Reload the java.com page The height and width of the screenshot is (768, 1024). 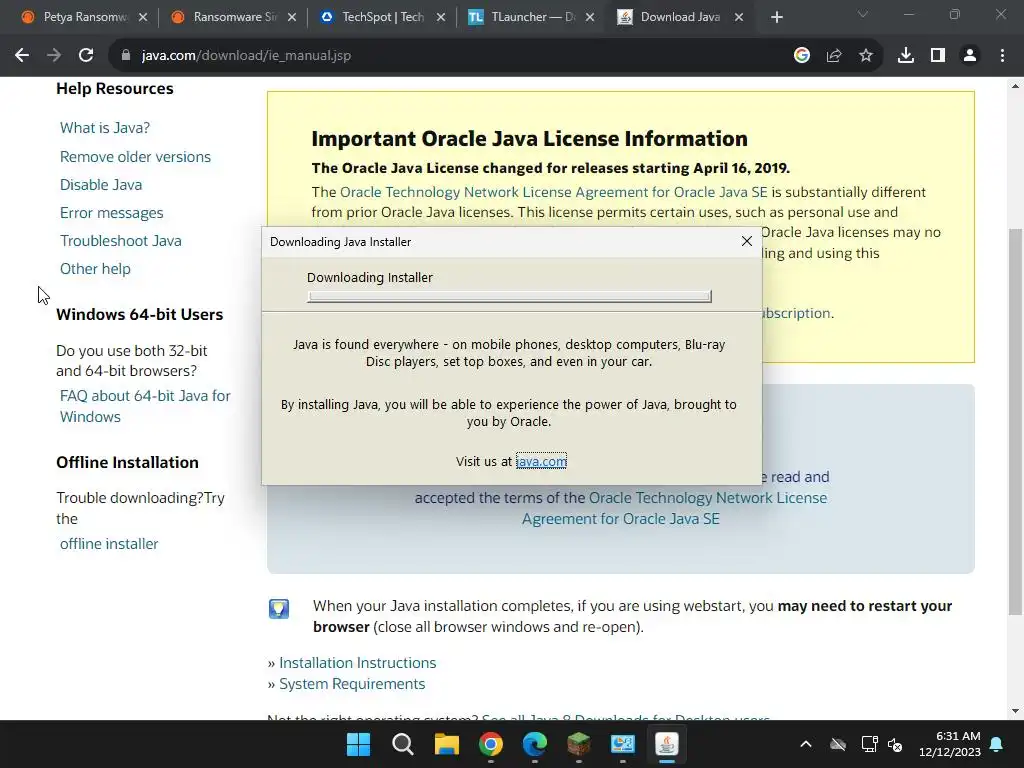[x=86, y=56]
